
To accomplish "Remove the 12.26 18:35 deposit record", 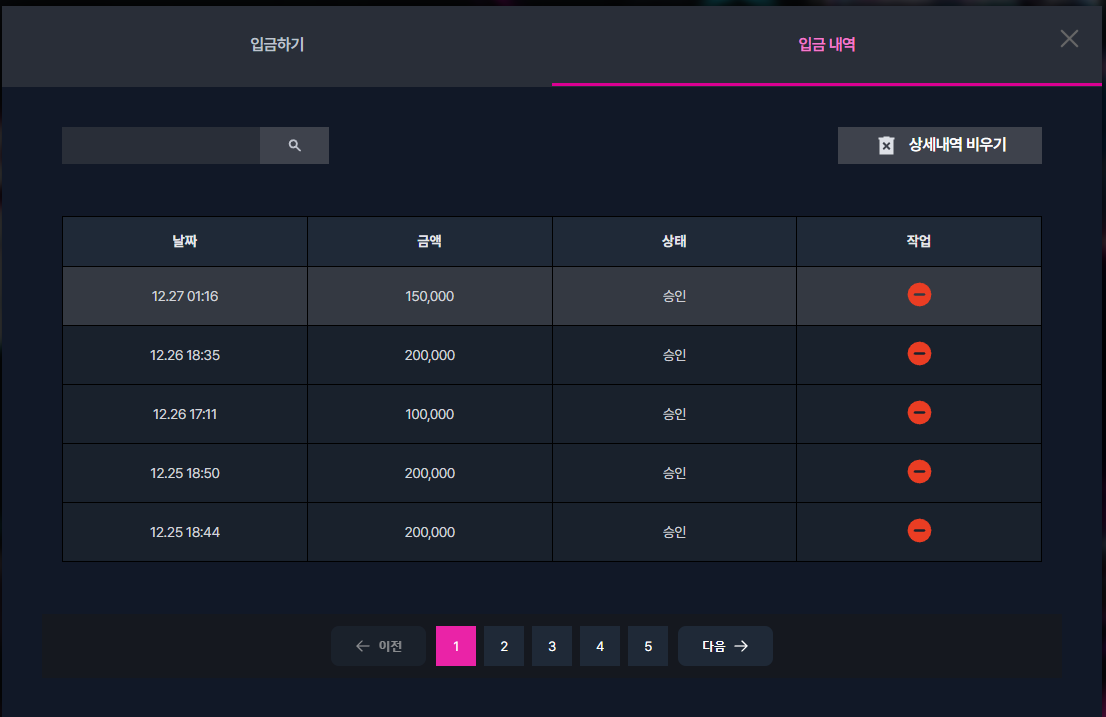I will [919, 353].
